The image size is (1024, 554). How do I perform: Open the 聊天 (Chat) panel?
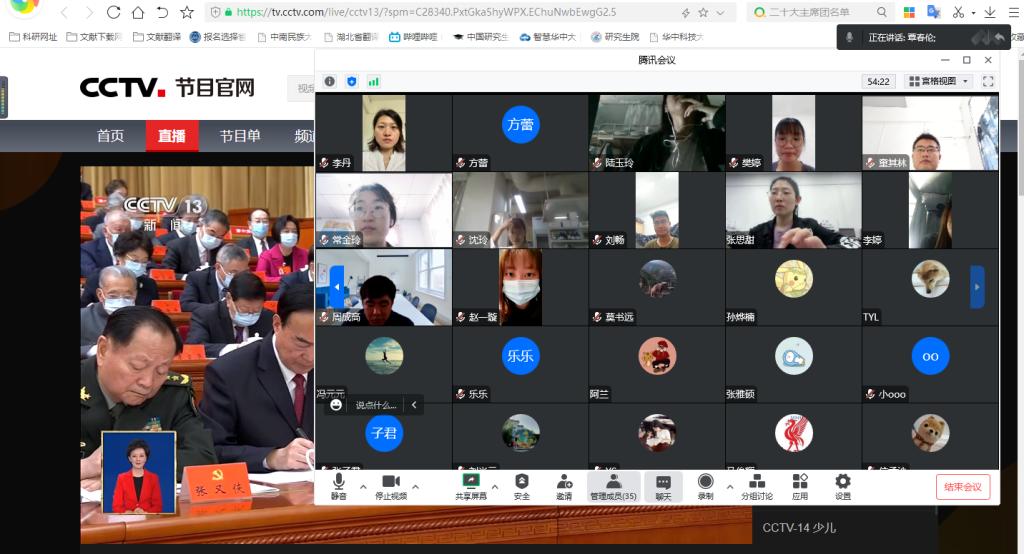coord(663,486)
